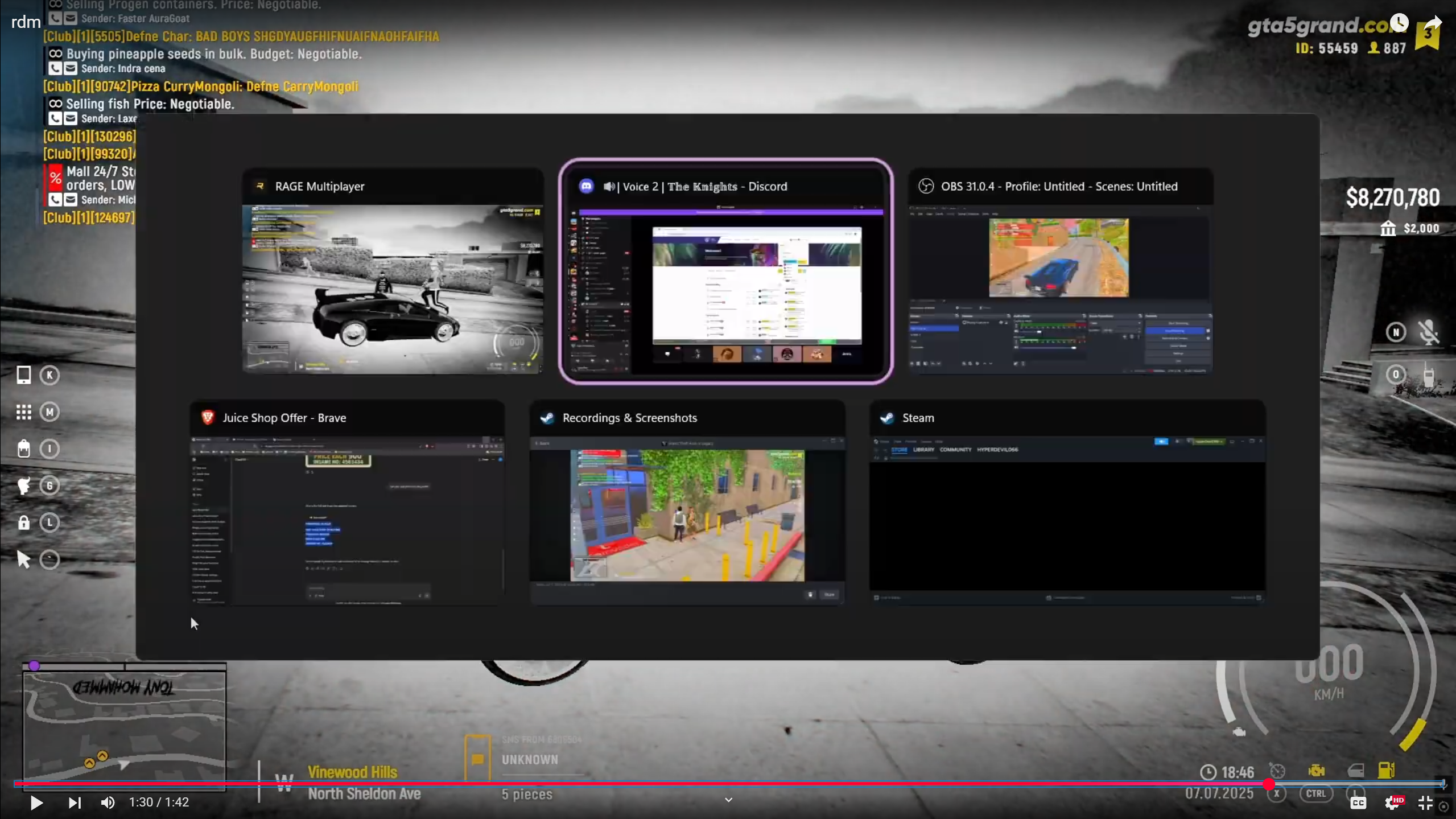Click the phone icon beside Sender: Indra cena

point(55,69)
